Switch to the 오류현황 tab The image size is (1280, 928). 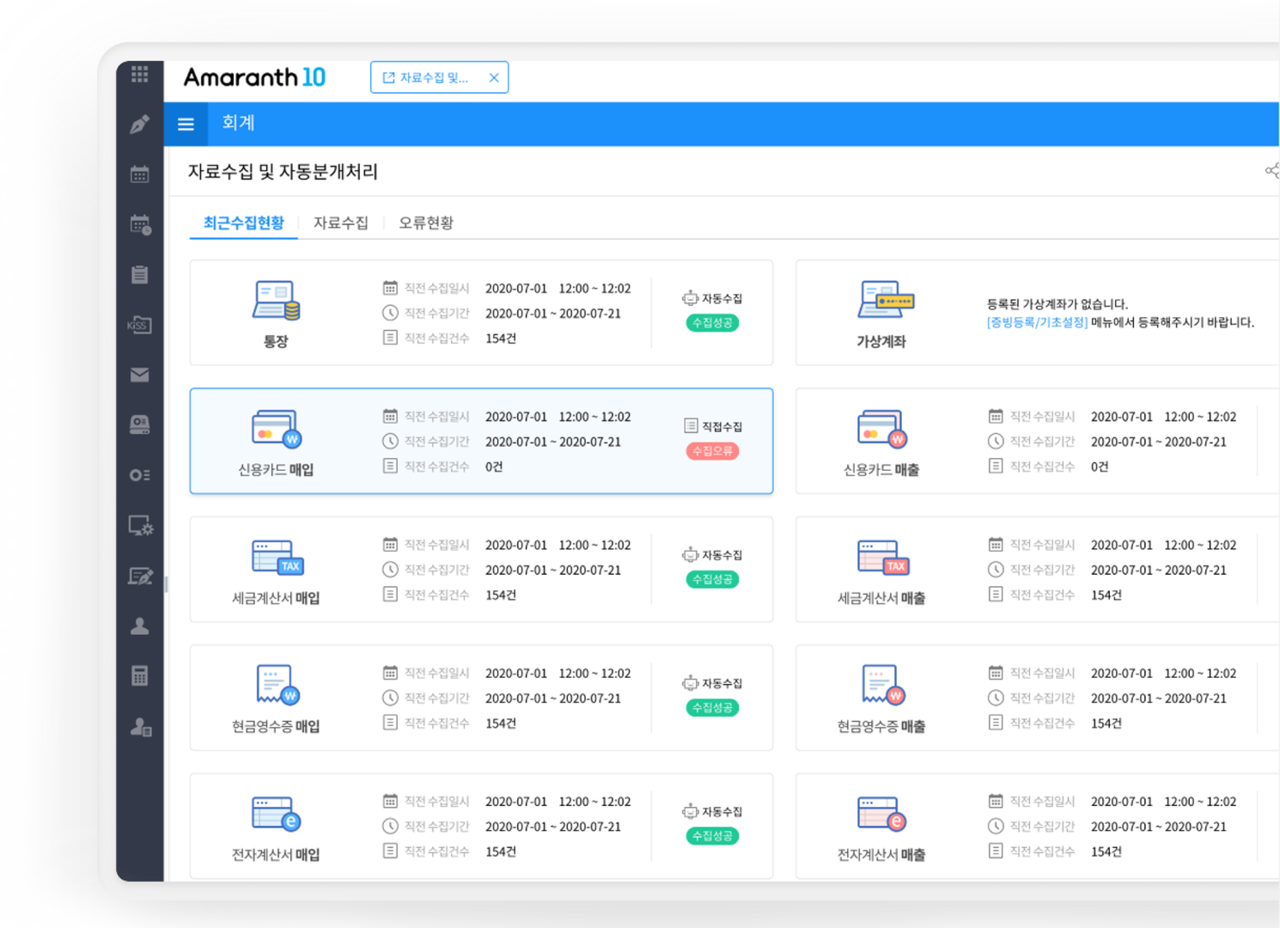[426, 223]
